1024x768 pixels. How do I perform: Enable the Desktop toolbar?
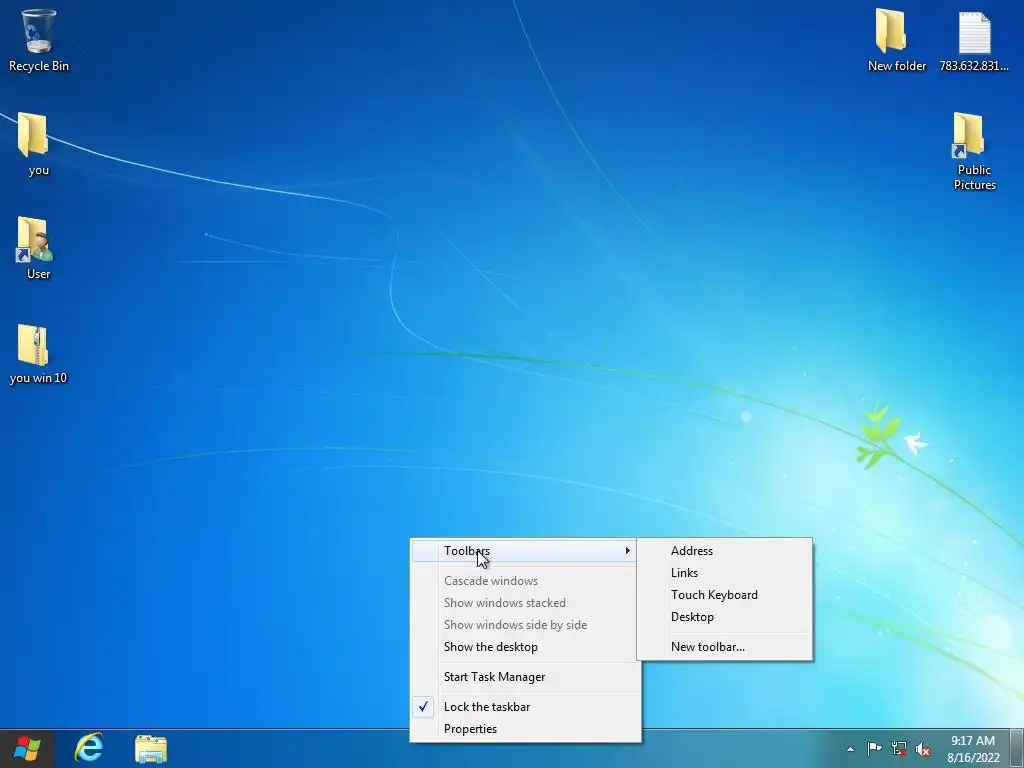[725, 616]
